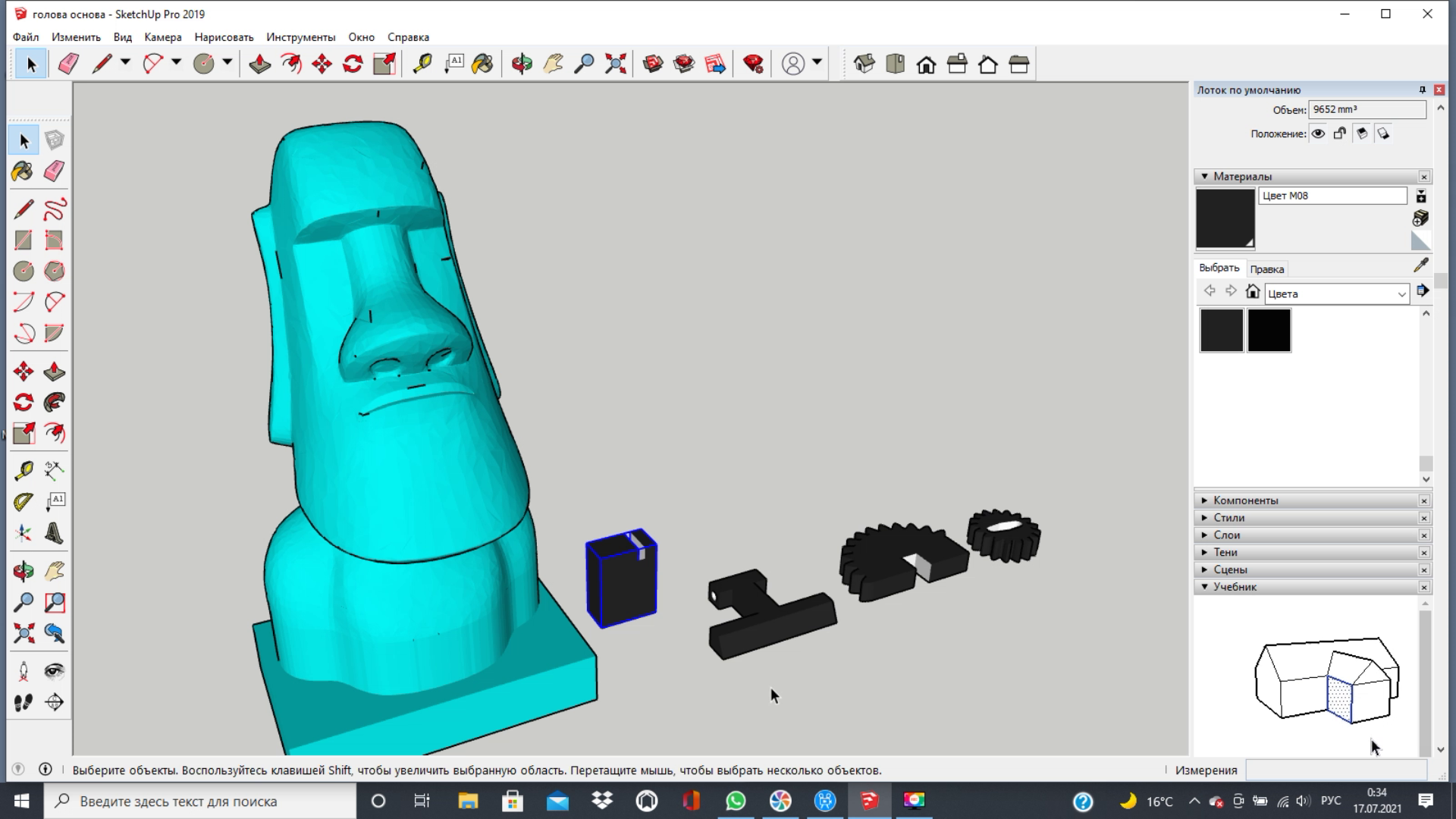Image resolution: width=1456 pixels, height=819 pixels.
Task: Toggle object visibility eye icon
Action: click(1319, 133)
